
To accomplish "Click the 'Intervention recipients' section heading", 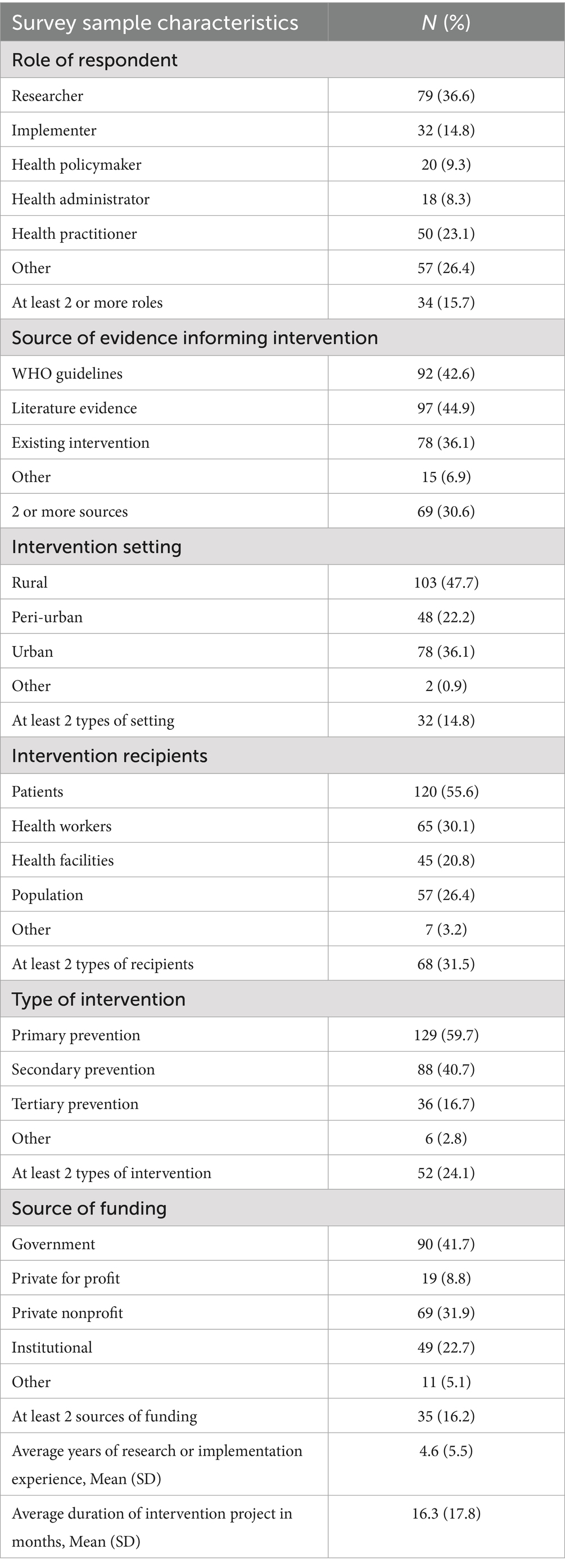I will (x=110, y=756).
